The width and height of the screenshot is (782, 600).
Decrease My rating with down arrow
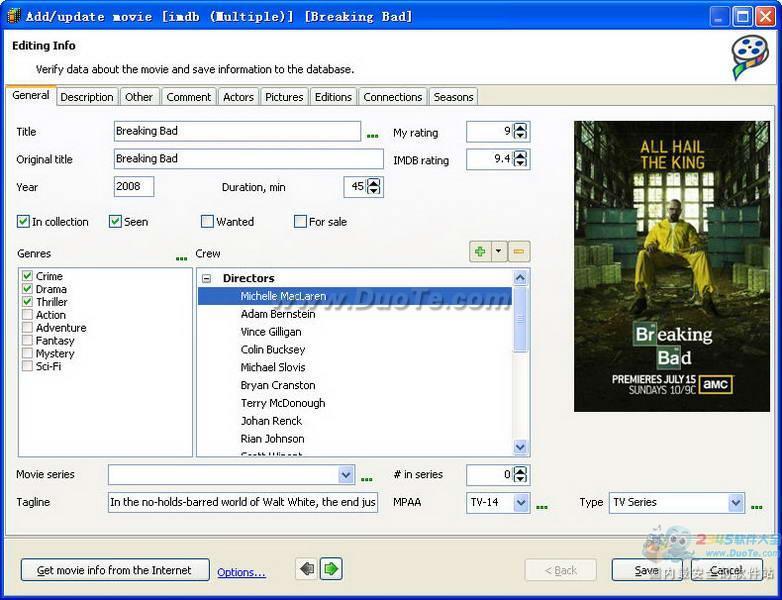point(520,136)
